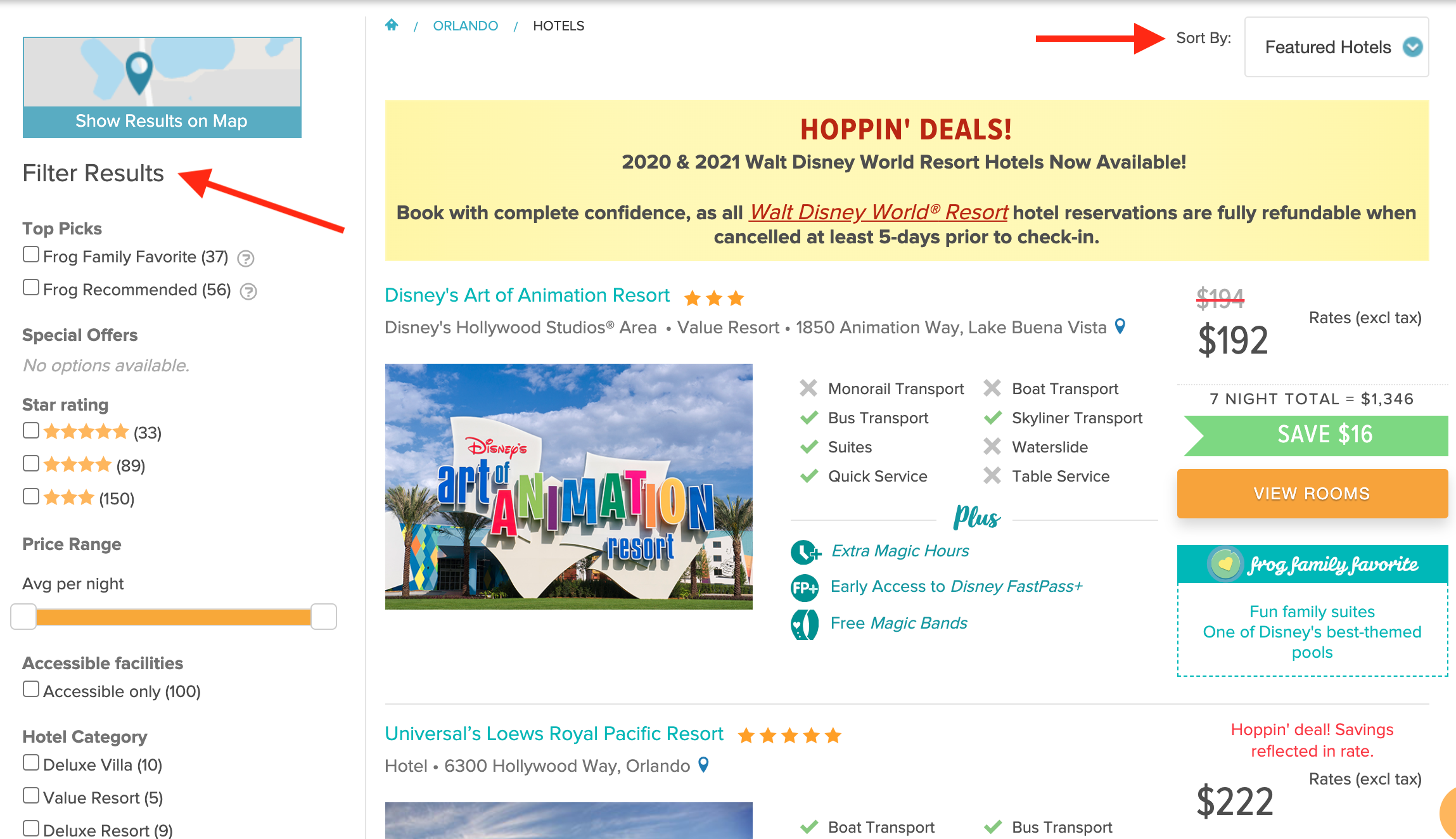Viewport: 1456px width, 839px height.
Task: Click the Monorail Transport X mark
Action: [x=808, y=388]
